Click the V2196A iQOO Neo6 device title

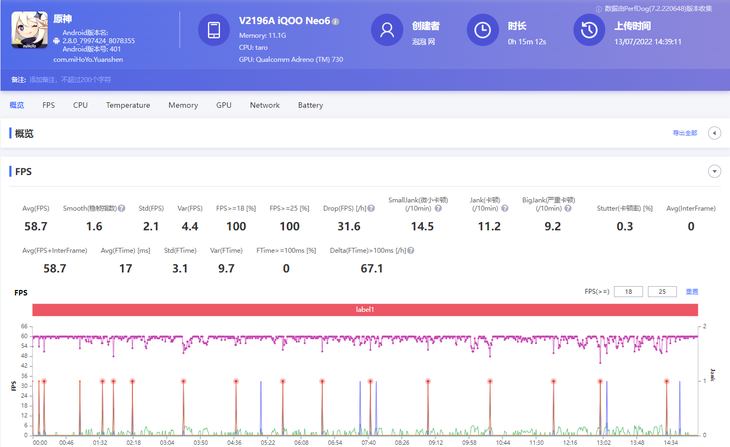pyautogui.click(x=284, y=21)
